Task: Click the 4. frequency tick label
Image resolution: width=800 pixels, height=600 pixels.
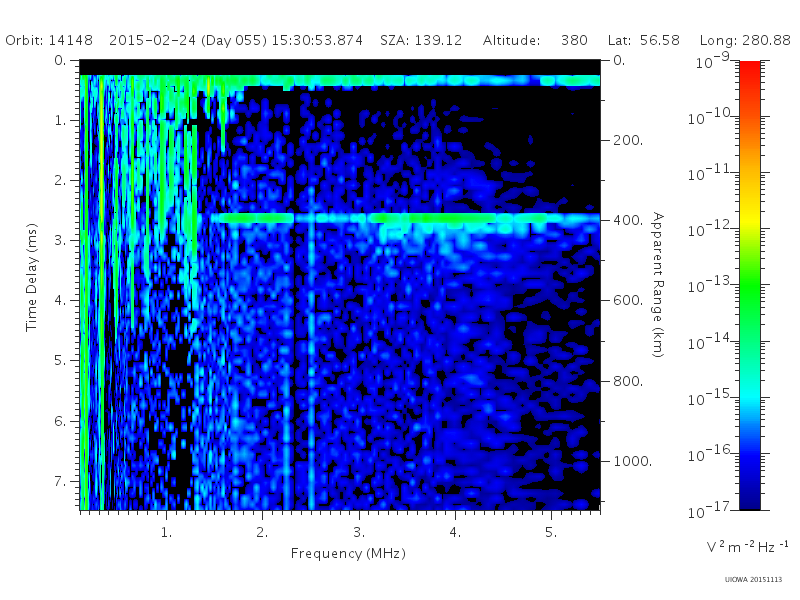Action: pos(455,532)
